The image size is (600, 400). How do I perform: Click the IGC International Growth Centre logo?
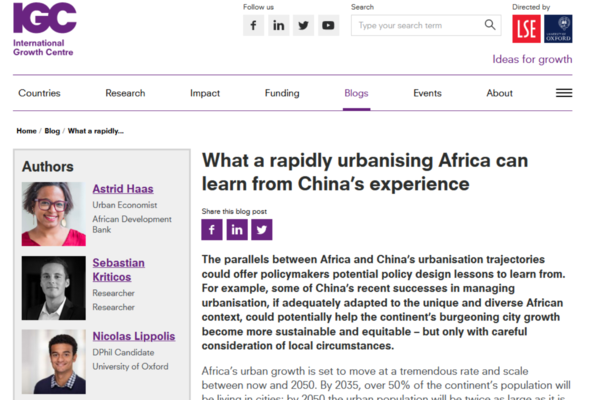45,29
